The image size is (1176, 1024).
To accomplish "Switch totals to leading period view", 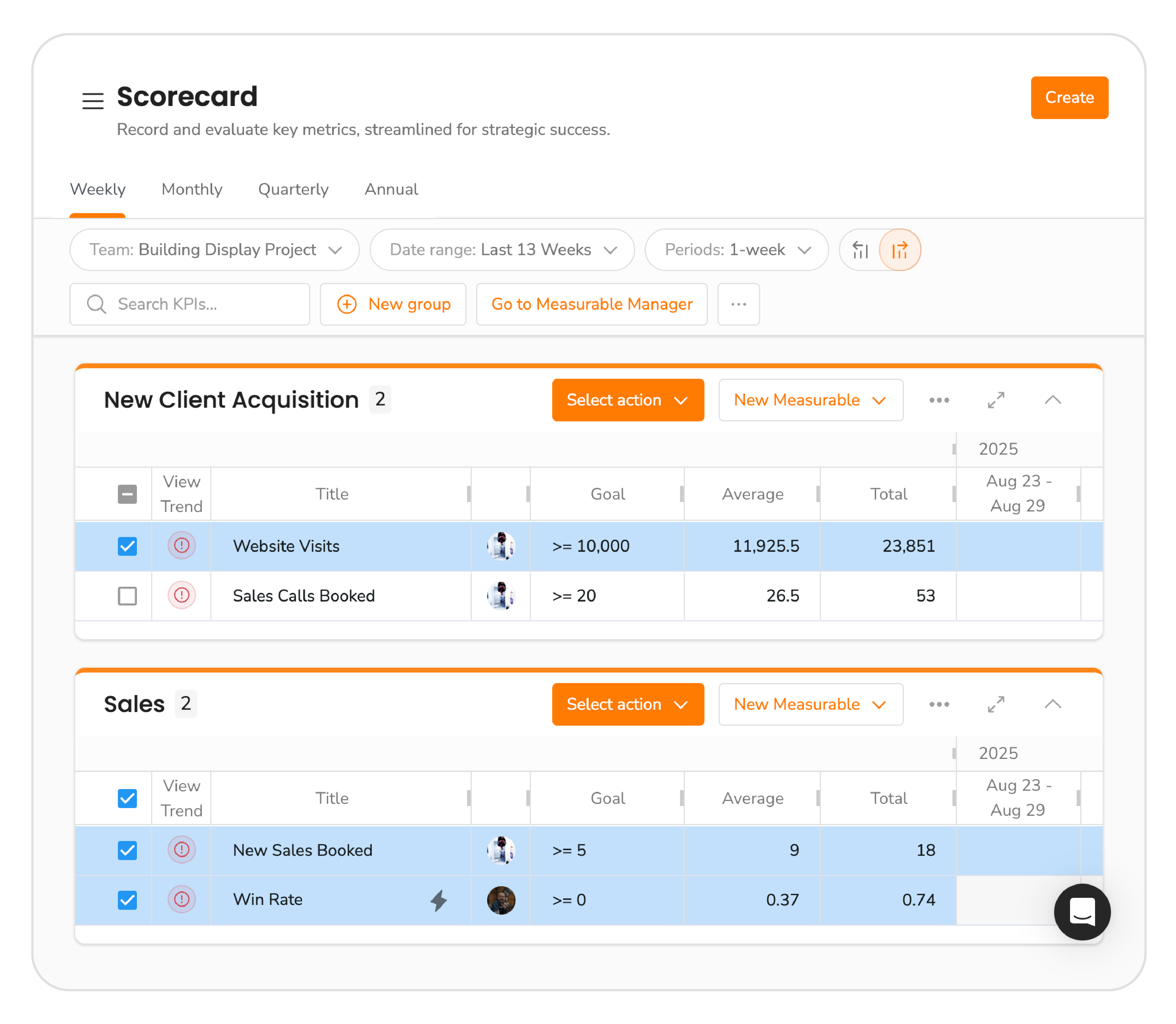I will (860, 250).
